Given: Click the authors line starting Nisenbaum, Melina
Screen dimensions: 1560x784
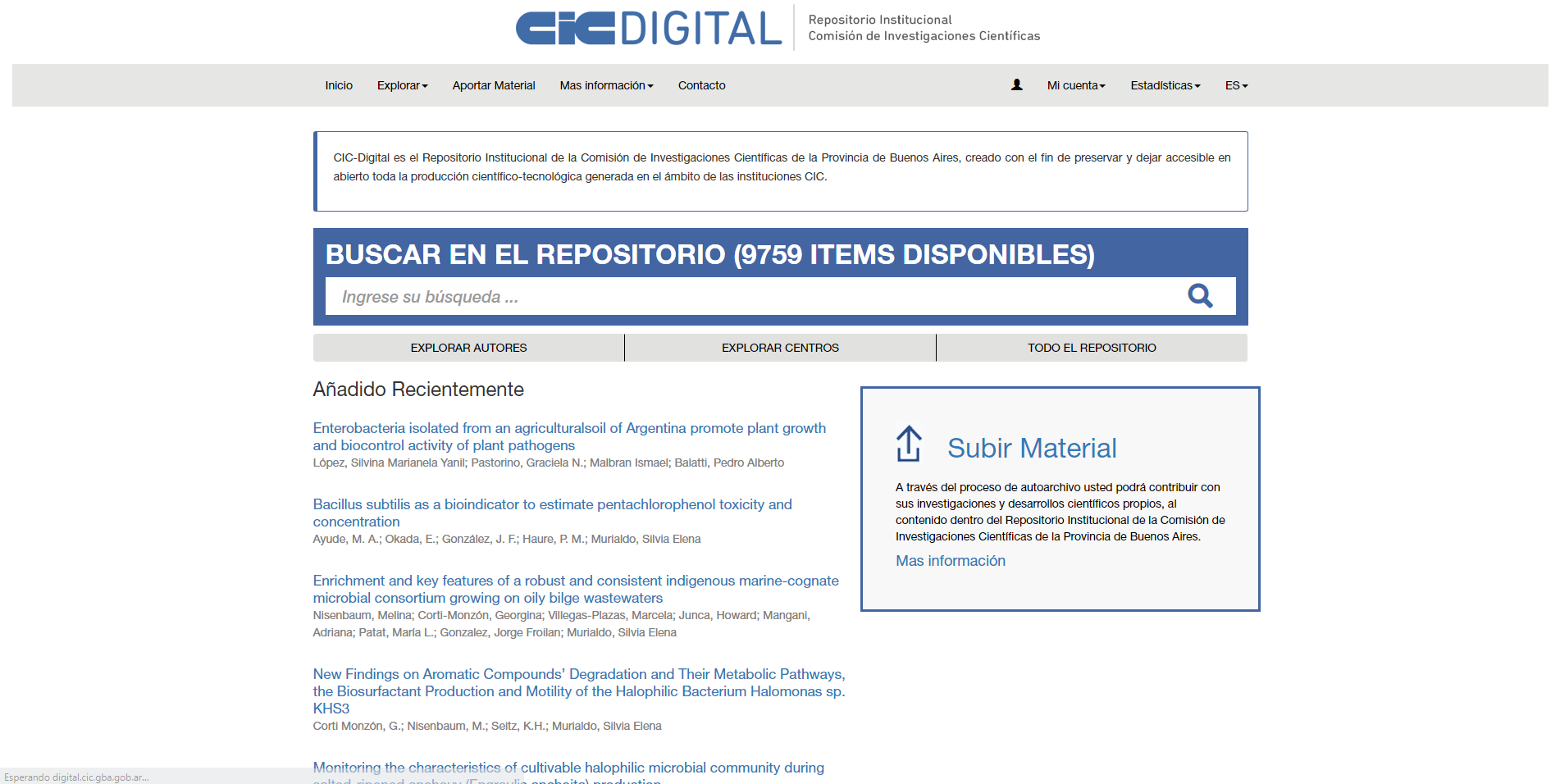Looking at the screenshot, I should 562,624.
